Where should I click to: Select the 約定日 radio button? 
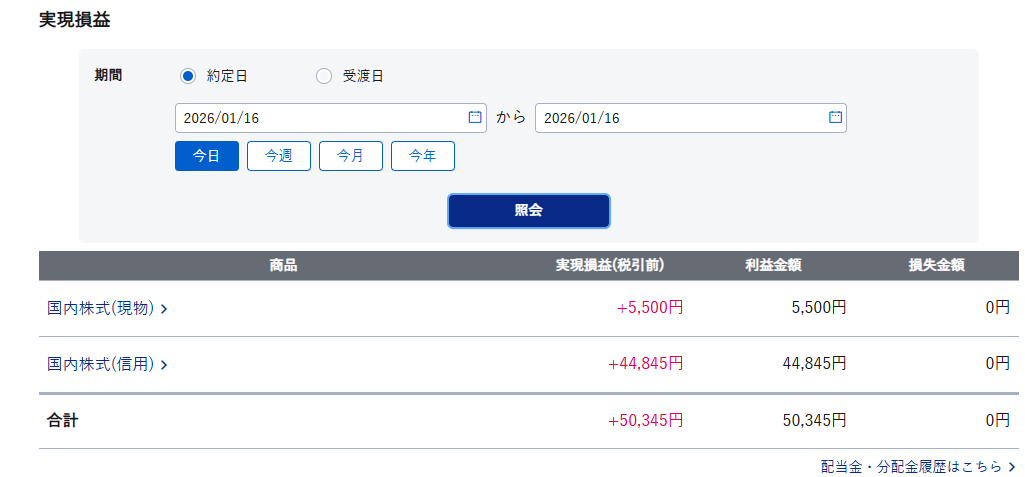coord(187,76)
